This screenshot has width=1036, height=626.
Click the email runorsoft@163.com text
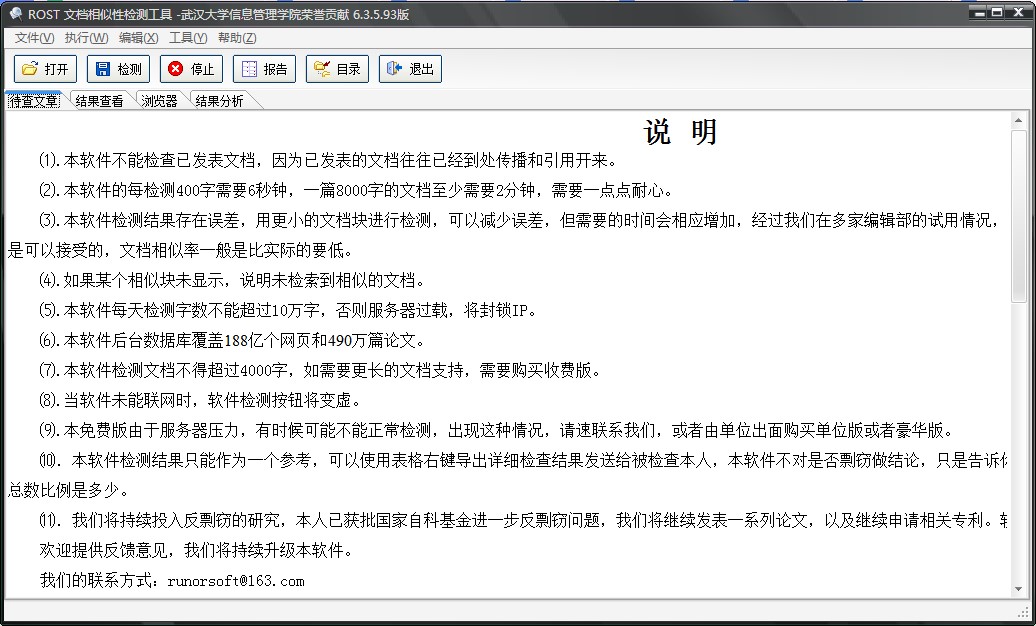tap(236, 581)
